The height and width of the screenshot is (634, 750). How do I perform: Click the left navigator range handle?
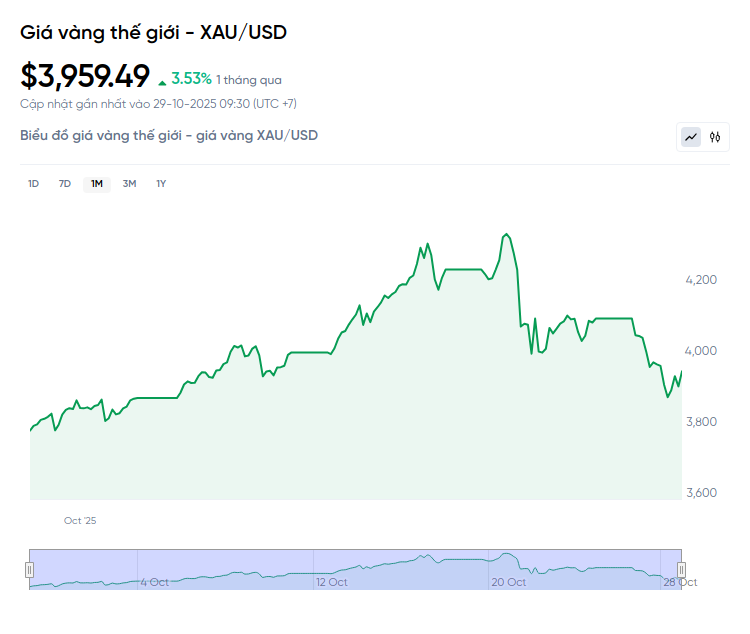29,569
